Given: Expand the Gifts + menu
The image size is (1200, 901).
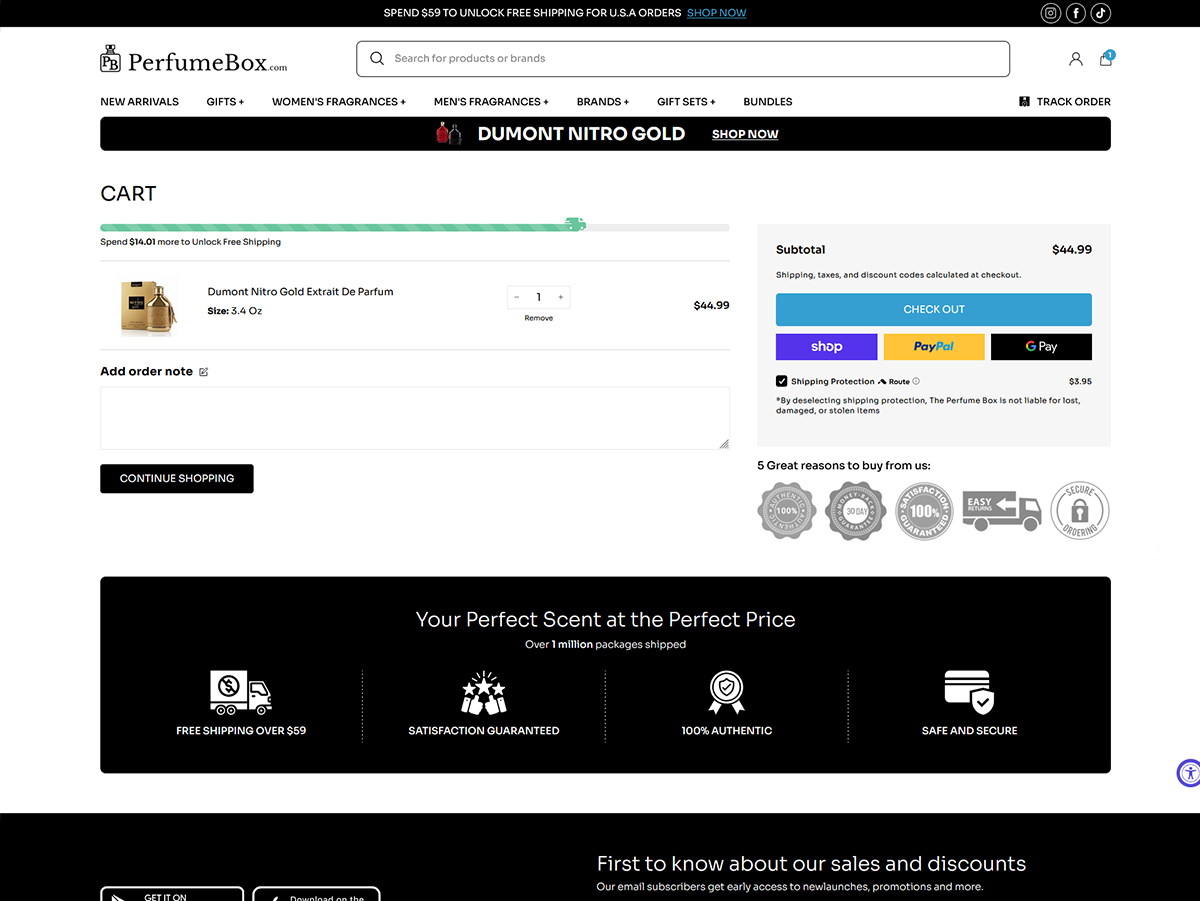Looking at the screenshot, I should (225, 102).
